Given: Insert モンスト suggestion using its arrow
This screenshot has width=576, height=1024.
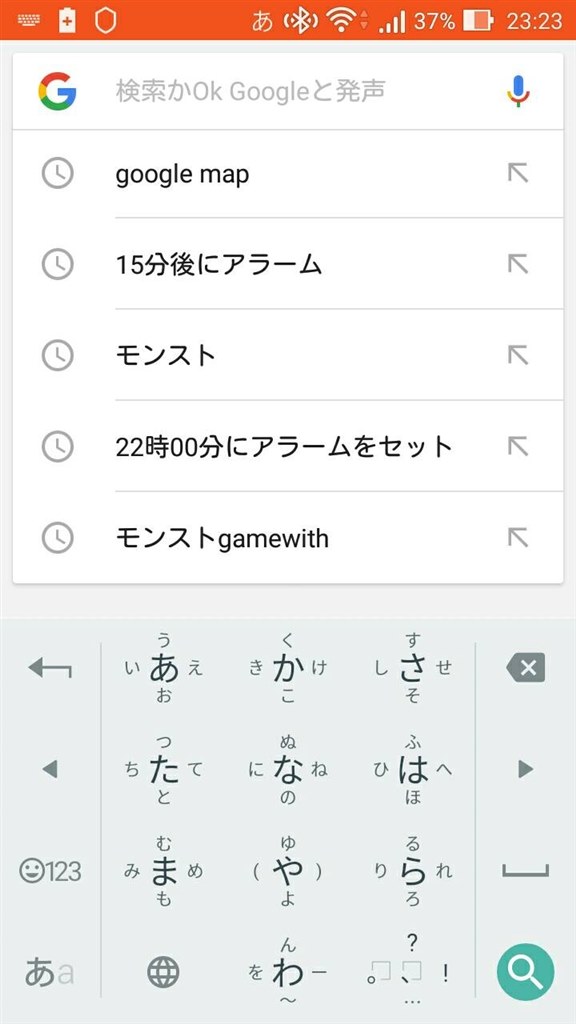Looking at the screenshot, I should pos(518,355).
